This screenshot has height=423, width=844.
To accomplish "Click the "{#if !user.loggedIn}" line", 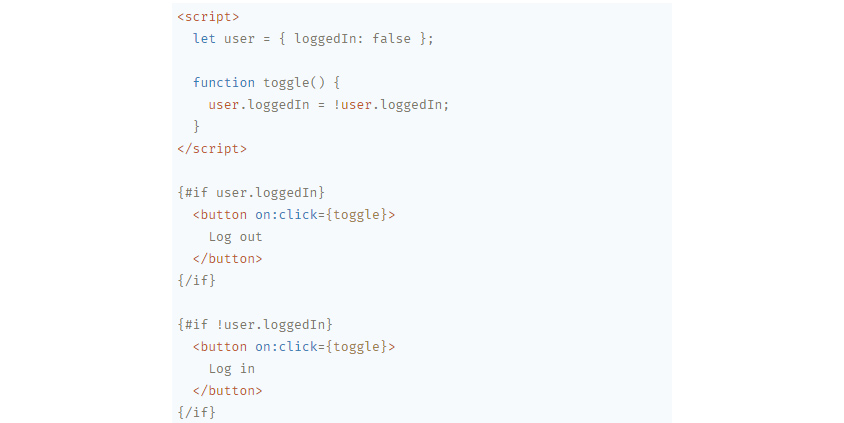I will tap(255, 324).
